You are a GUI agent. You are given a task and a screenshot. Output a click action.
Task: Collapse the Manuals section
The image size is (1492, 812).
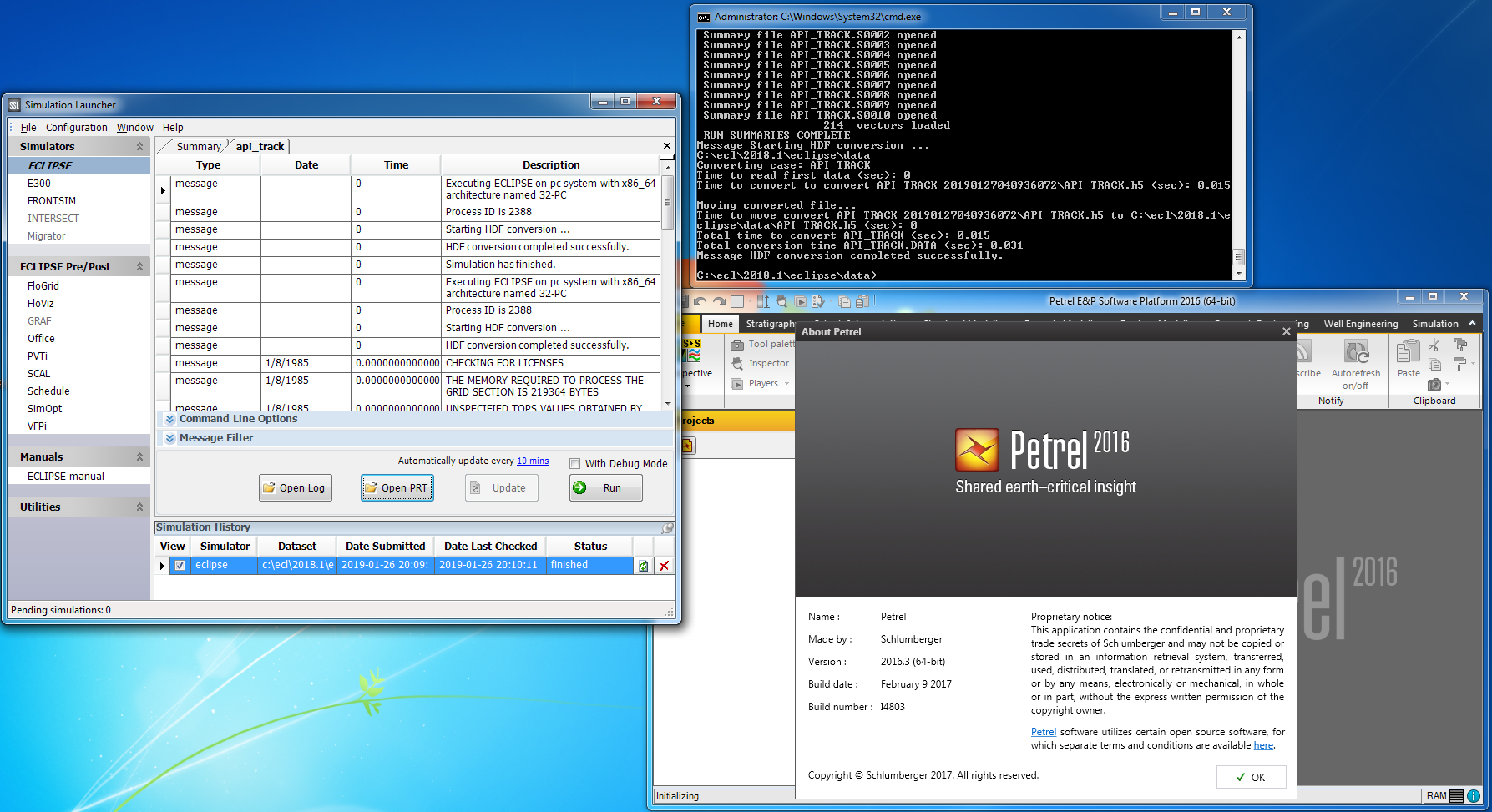[139, 457]
